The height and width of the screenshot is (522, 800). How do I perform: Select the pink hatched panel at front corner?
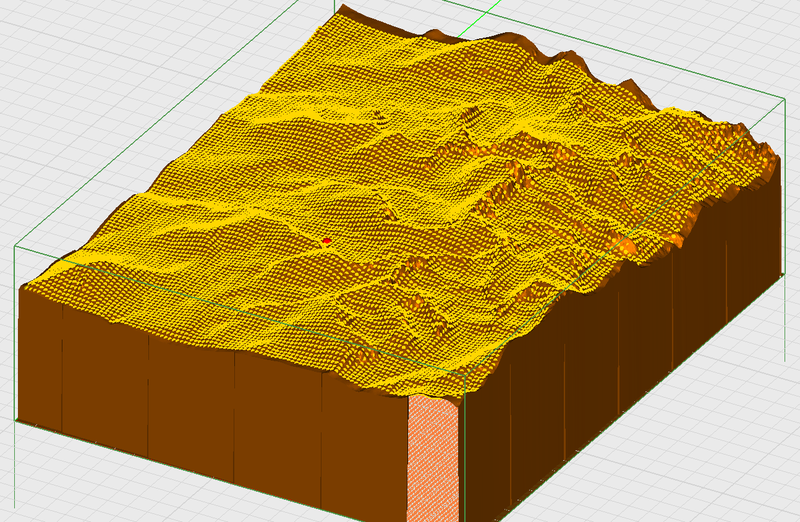[x=435, y=460]
